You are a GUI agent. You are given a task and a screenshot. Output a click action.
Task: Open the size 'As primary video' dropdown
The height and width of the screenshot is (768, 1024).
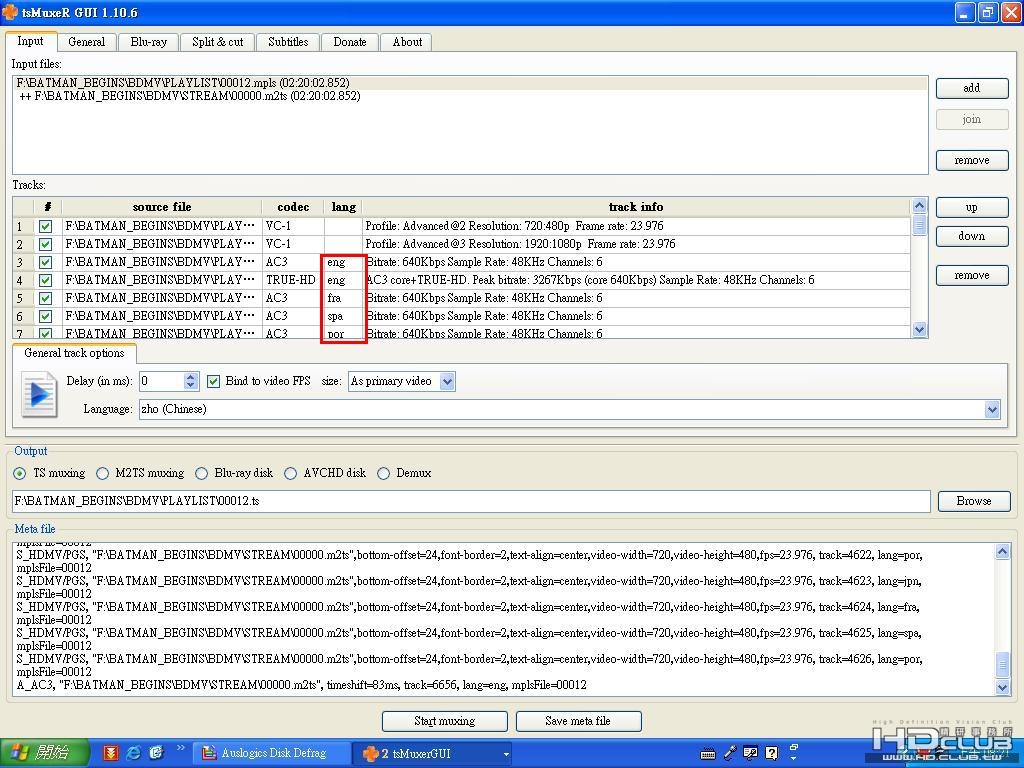(447, 381)
